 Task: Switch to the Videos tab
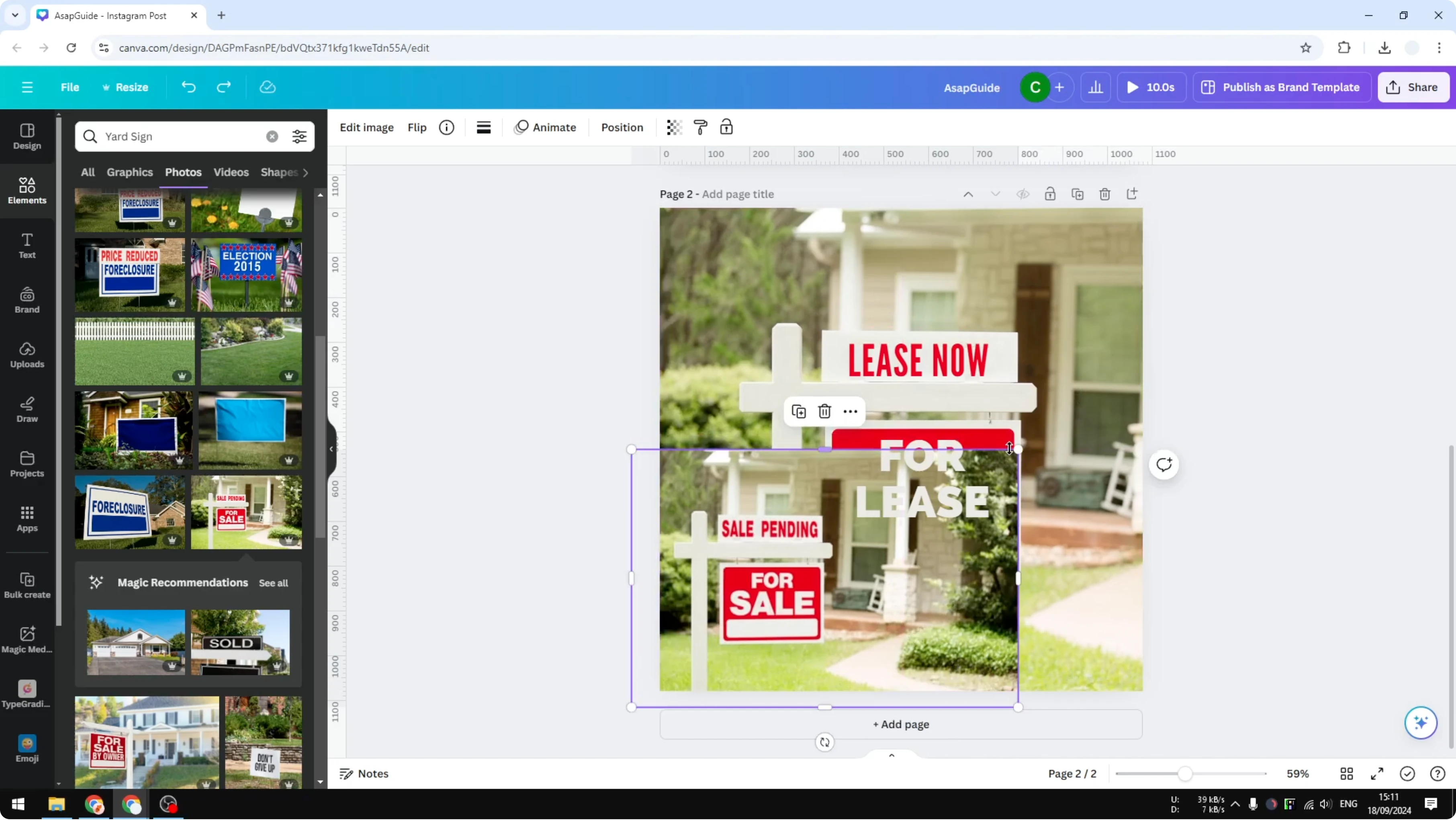pyautogui.click(x=231, y=172)
